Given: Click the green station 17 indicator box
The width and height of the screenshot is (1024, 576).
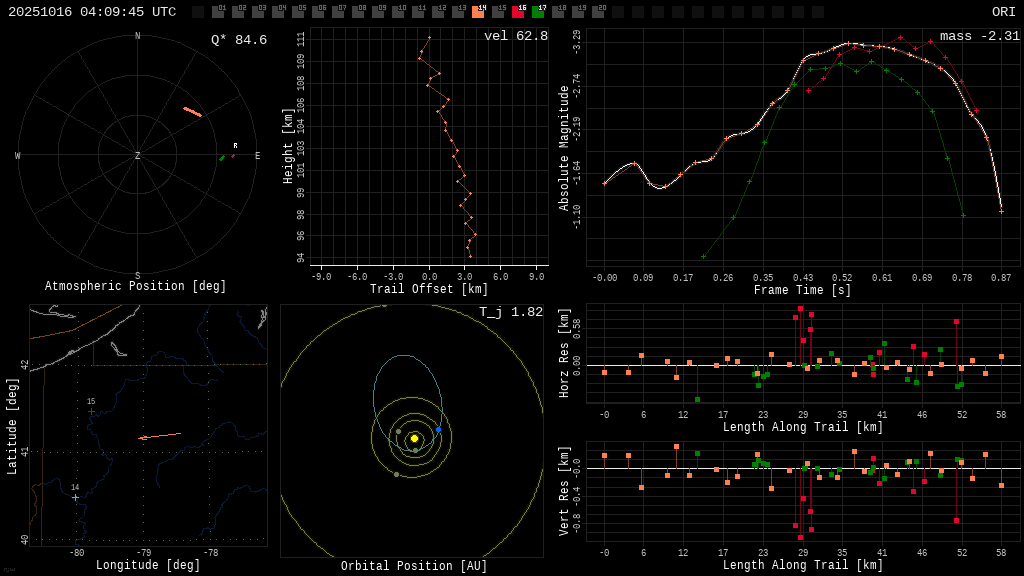Looking at the screenshot, I should click(x=538, y=12).
